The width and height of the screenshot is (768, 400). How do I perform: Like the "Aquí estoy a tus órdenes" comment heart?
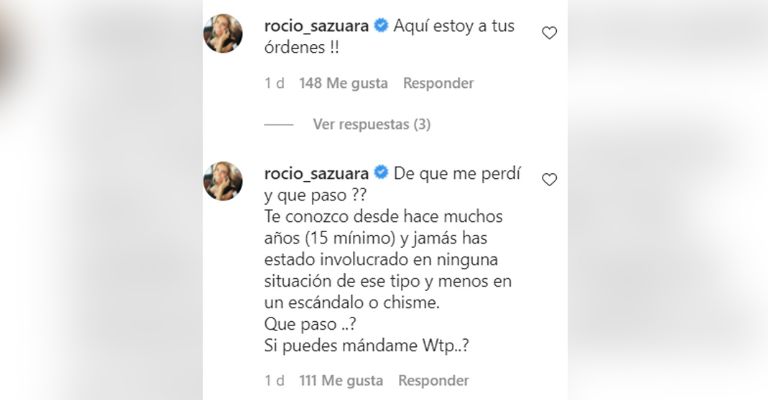click(x=549, y=33)
